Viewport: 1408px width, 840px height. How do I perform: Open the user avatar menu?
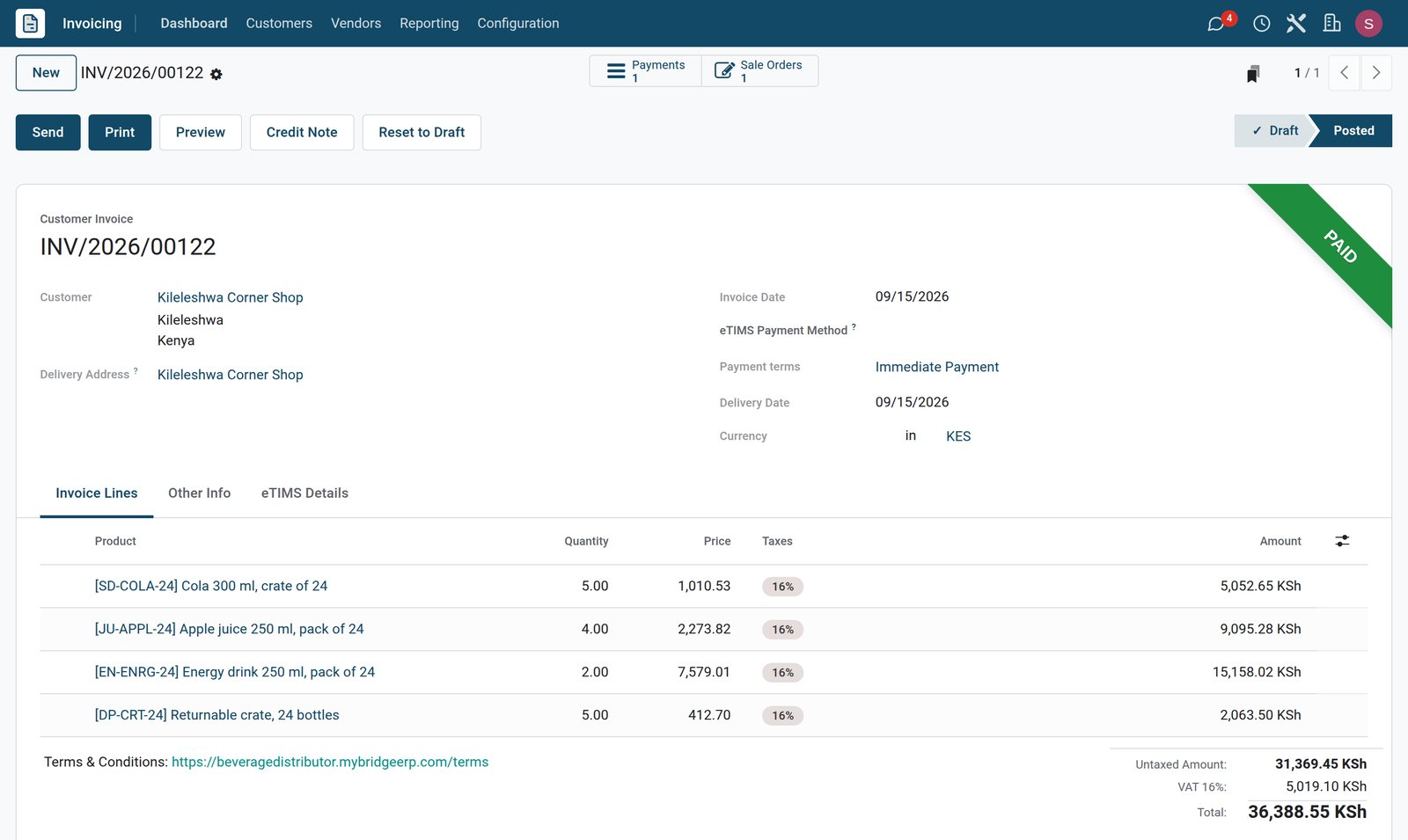pos(1368,24)
